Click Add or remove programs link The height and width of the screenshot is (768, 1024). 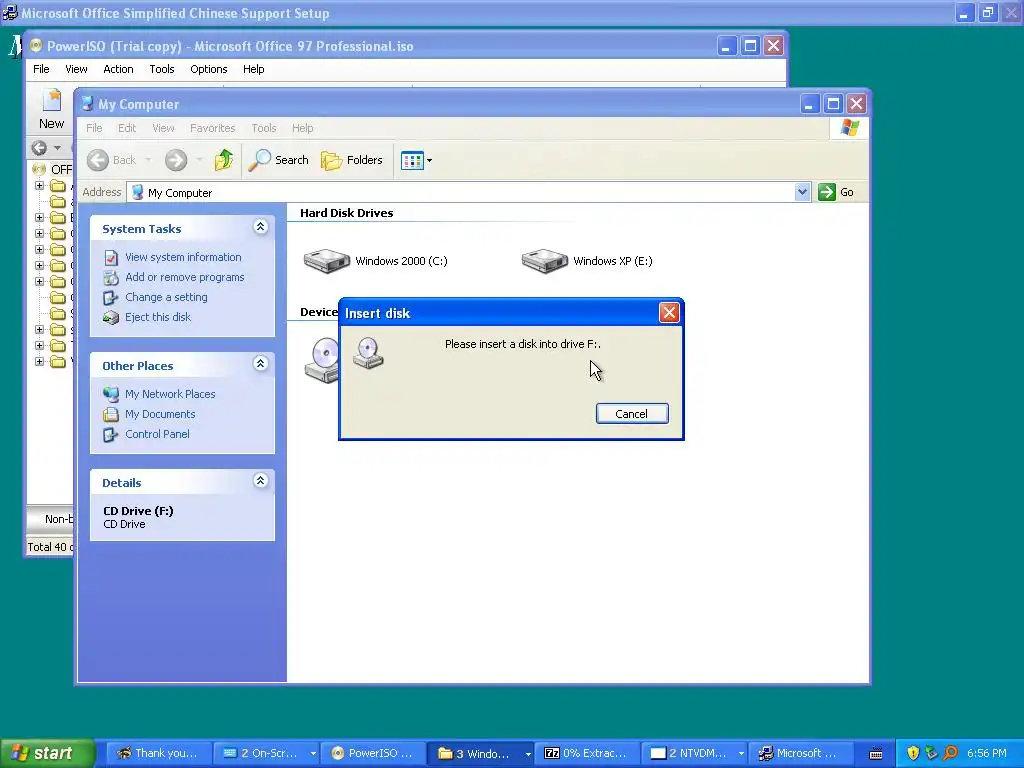pyautogui.click(x=184, y=277)
